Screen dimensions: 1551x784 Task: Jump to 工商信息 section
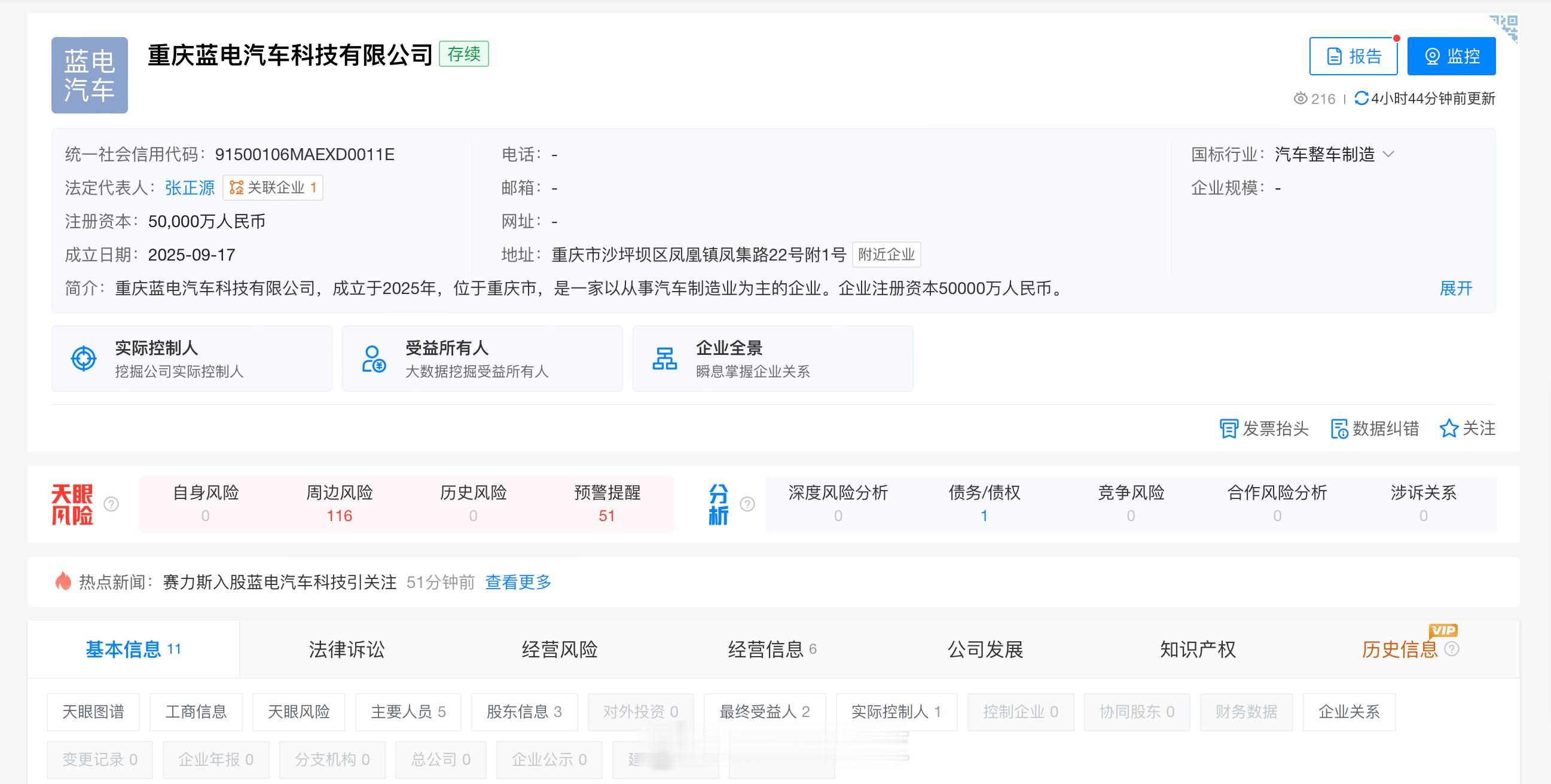(x=196, y=712)
